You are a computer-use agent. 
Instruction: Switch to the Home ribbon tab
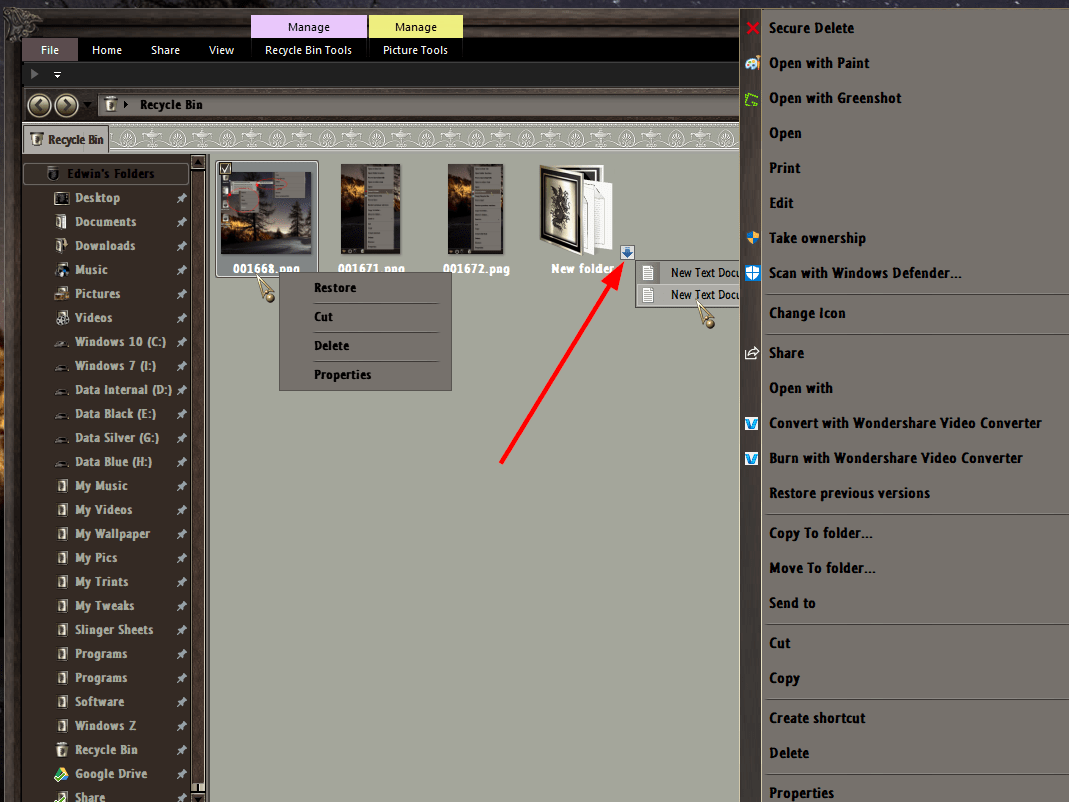[107, 50]
